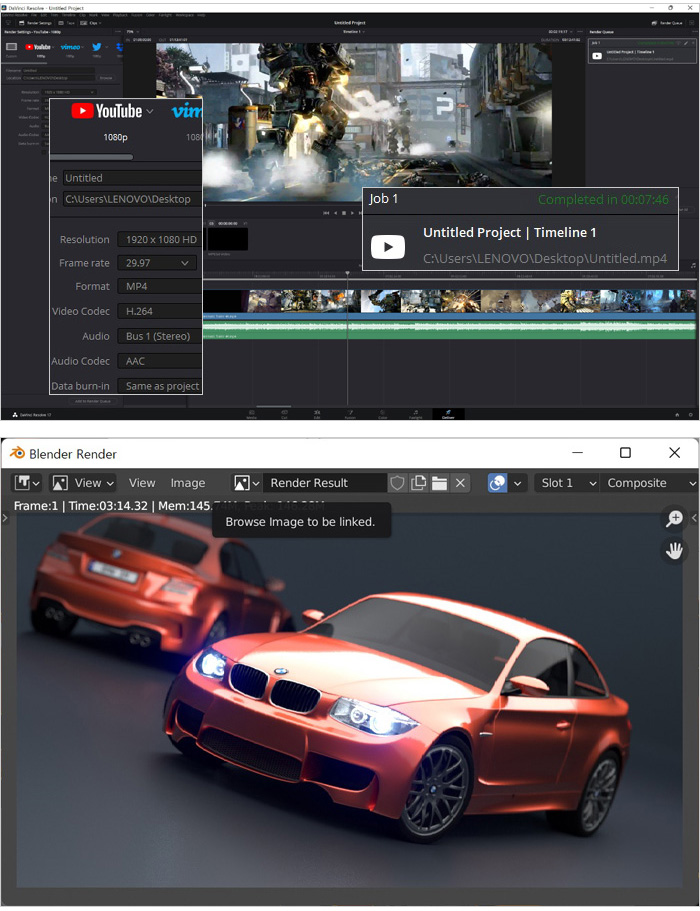Select the pan hand tool icon
This screenshot has width=700, height=911.
(675, 550)
